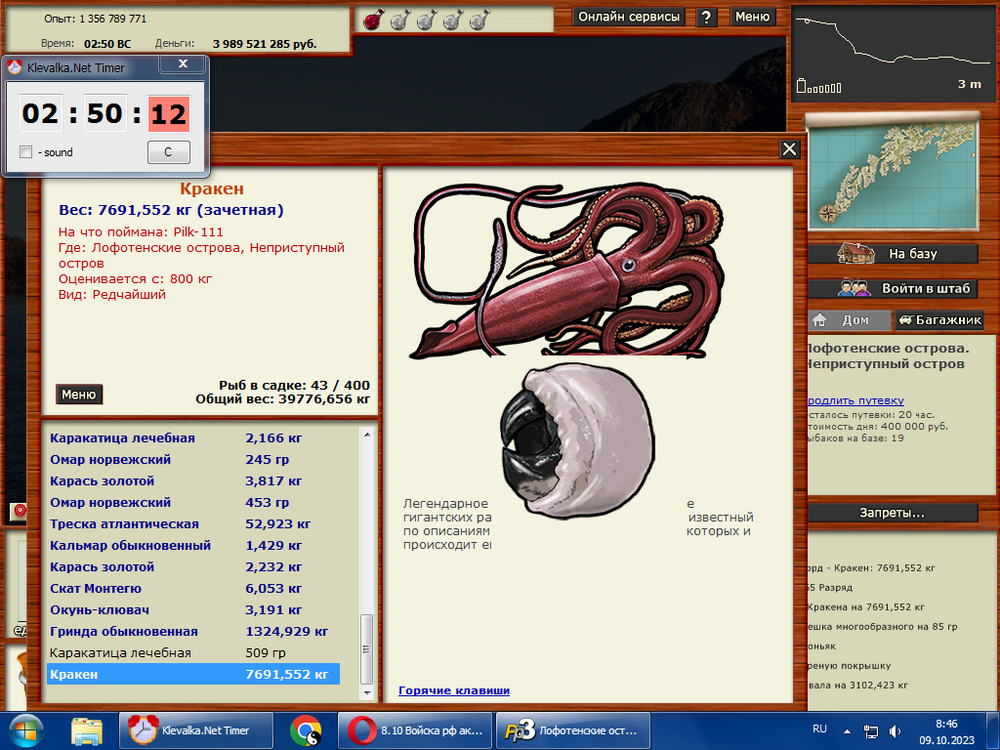Switch to the Дом tab
This screenshot has width=1000, height=750.
tap(848, 321)
